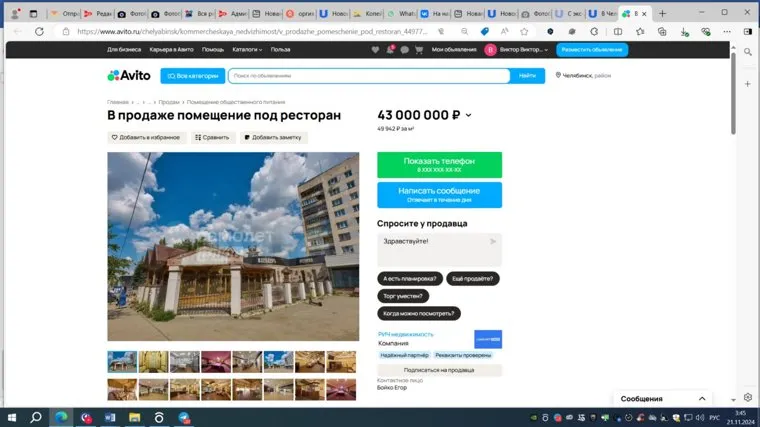Click 'Написать сообщение' blue button

439,194
